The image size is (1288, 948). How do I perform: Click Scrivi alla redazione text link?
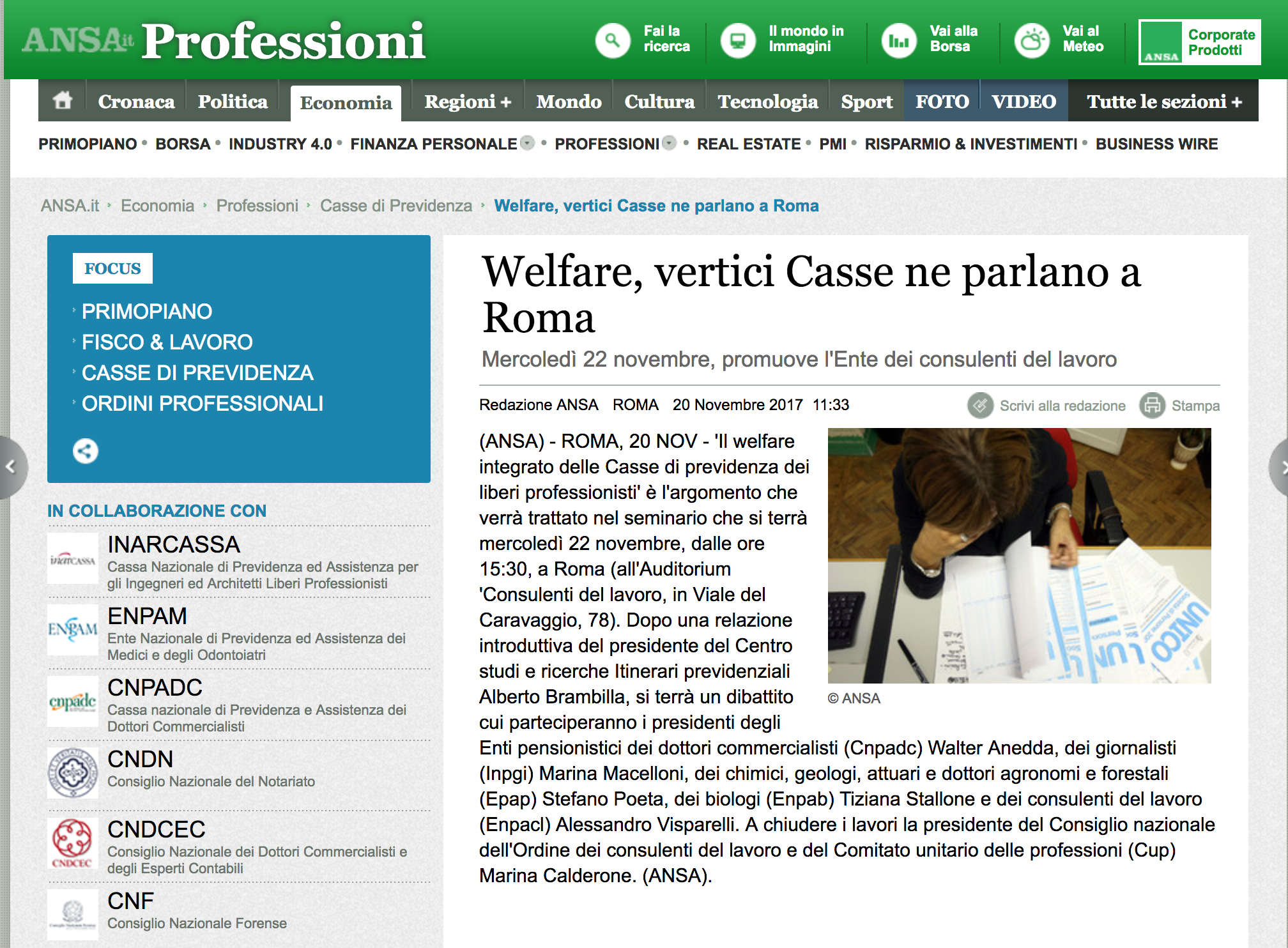point(1062,406)
